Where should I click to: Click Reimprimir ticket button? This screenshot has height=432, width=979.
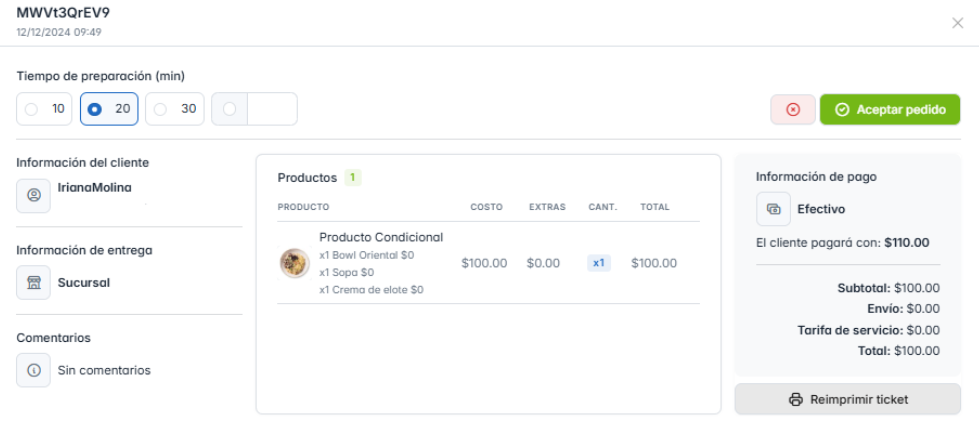[x=847, y=399]
